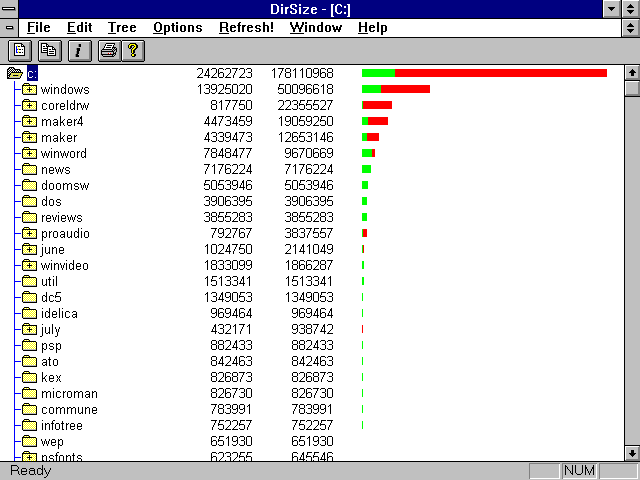Click the doomsw folder icon
Screen dimensions: 640x480
coord(29,185)
